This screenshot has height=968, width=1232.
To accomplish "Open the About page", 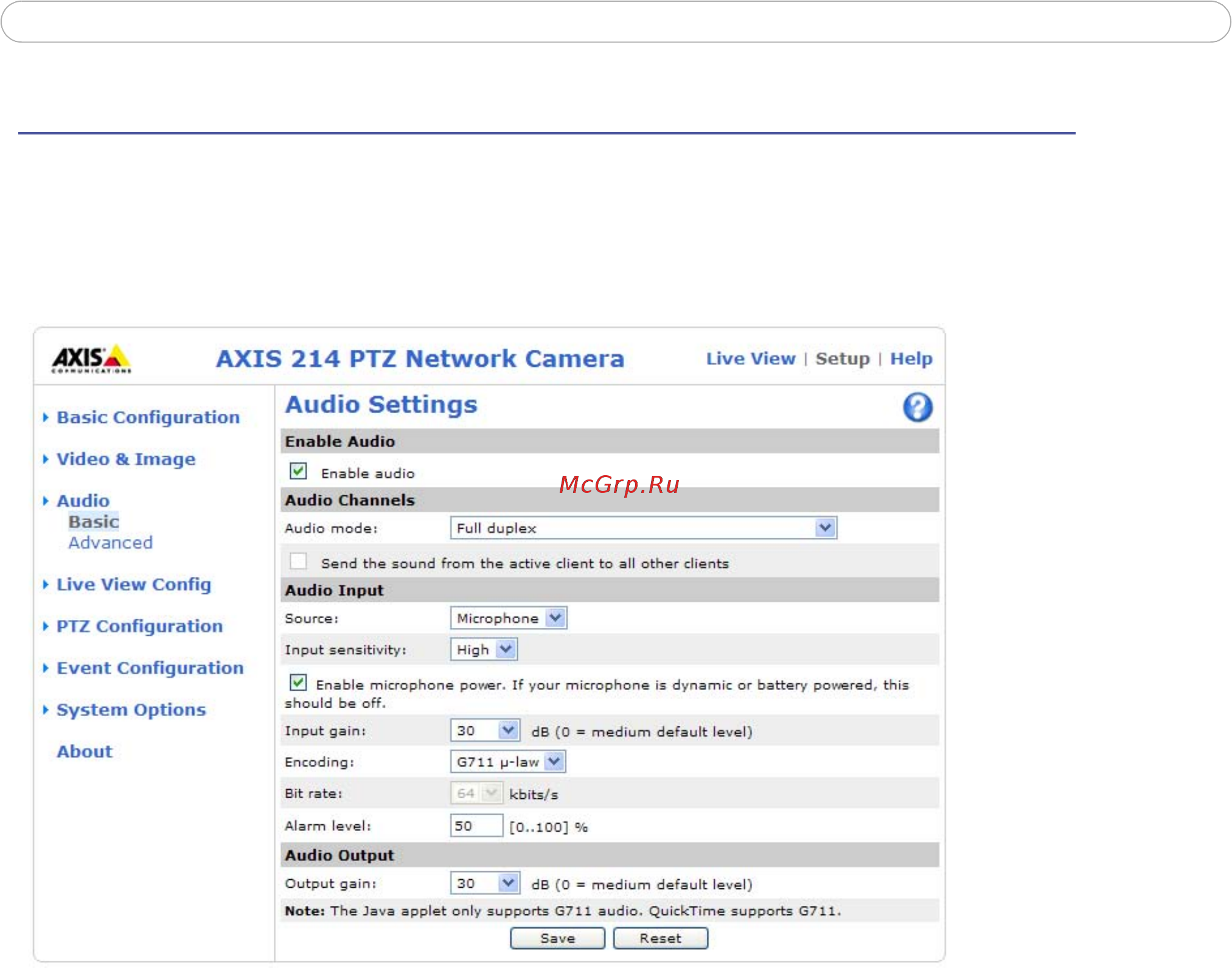I will (x=85, y=752).
